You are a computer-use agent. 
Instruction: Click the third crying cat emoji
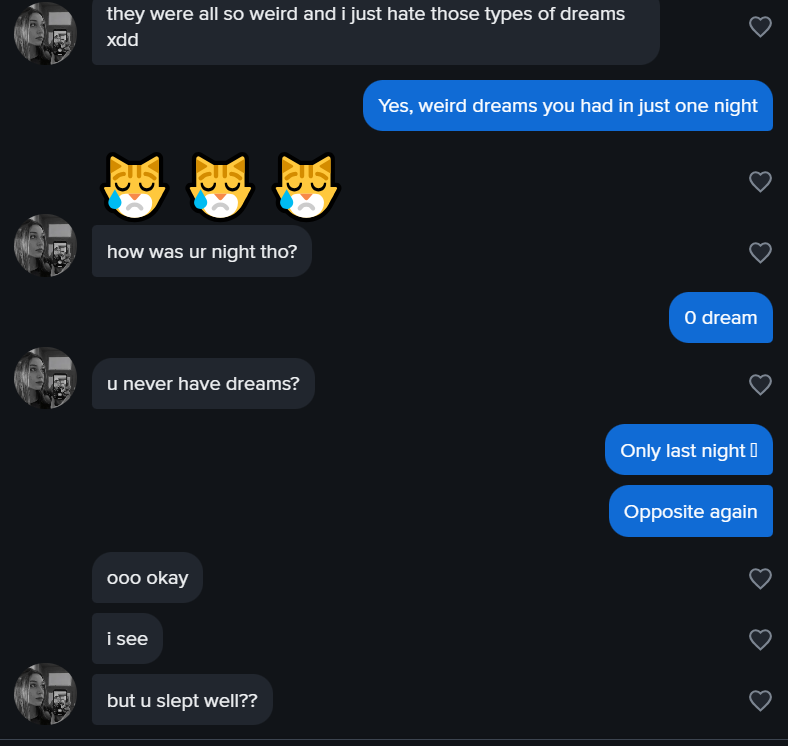pos(306,186)
